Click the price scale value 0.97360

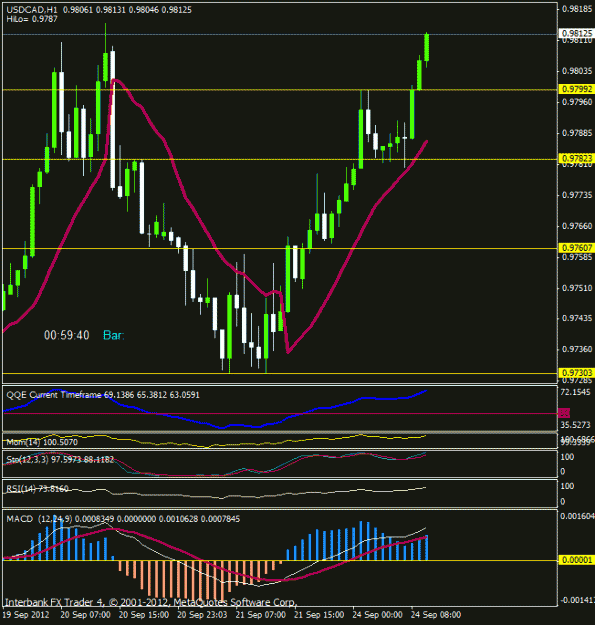[x=577, y=349]
